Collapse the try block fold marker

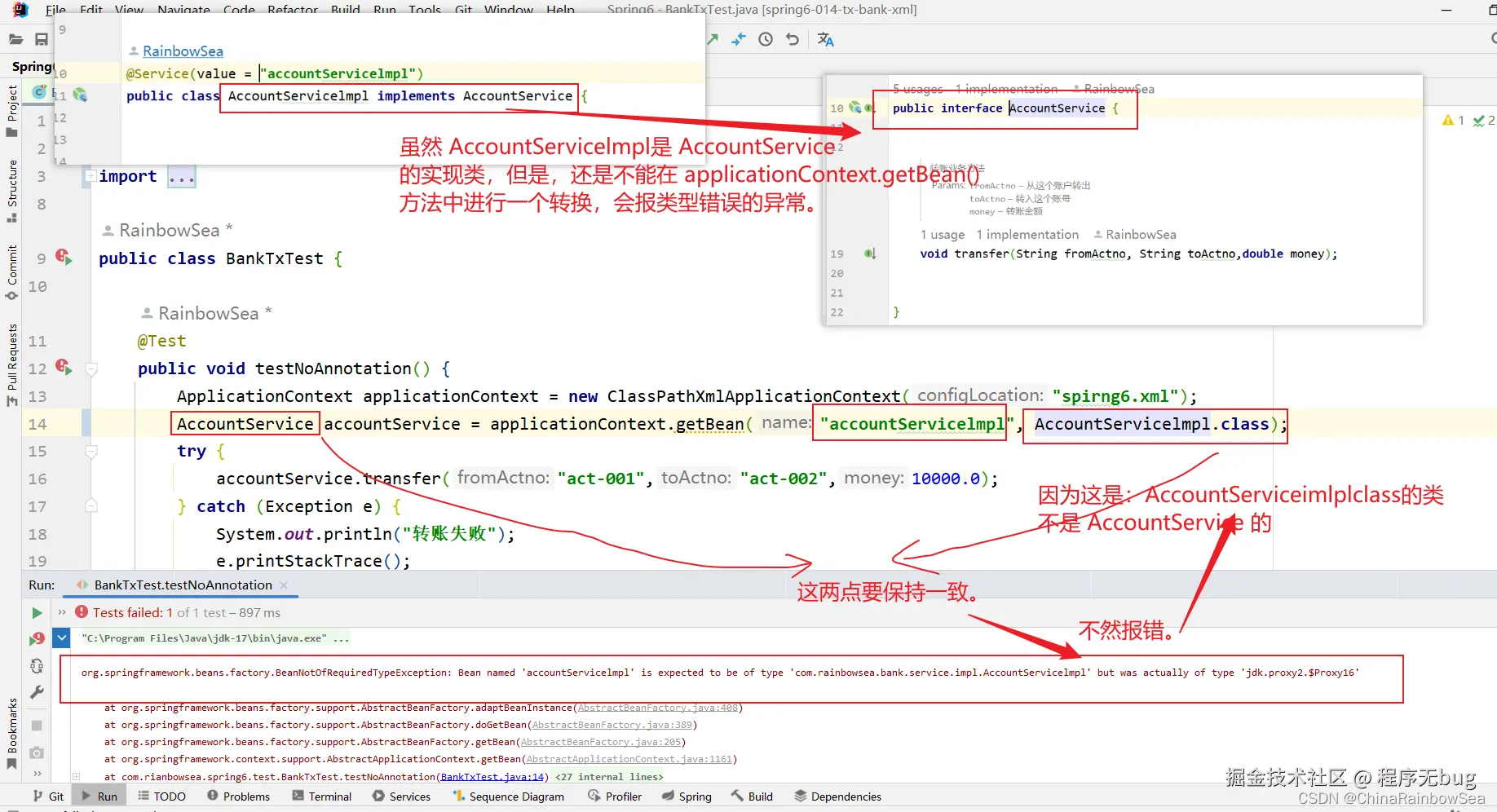(91, 451)
